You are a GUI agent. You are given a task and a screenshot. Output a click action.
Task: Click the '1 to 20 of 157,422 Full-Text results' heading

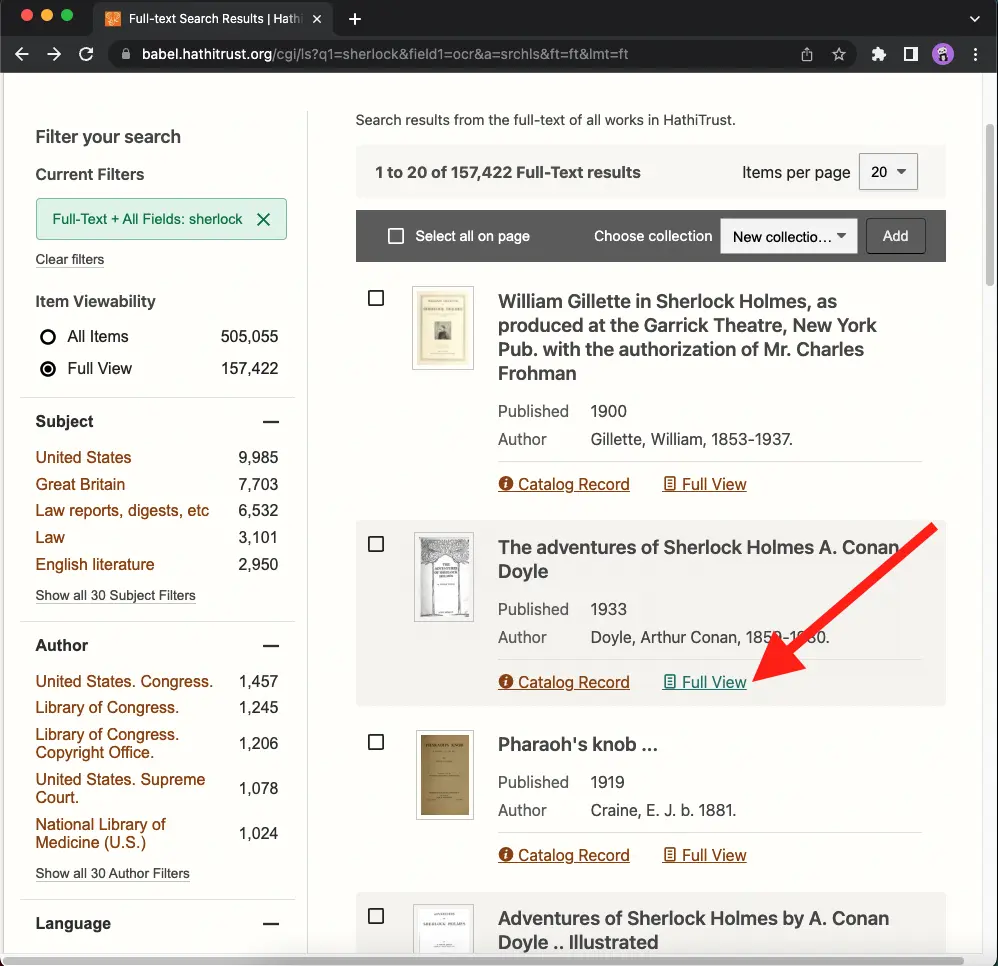pos(508,172)
